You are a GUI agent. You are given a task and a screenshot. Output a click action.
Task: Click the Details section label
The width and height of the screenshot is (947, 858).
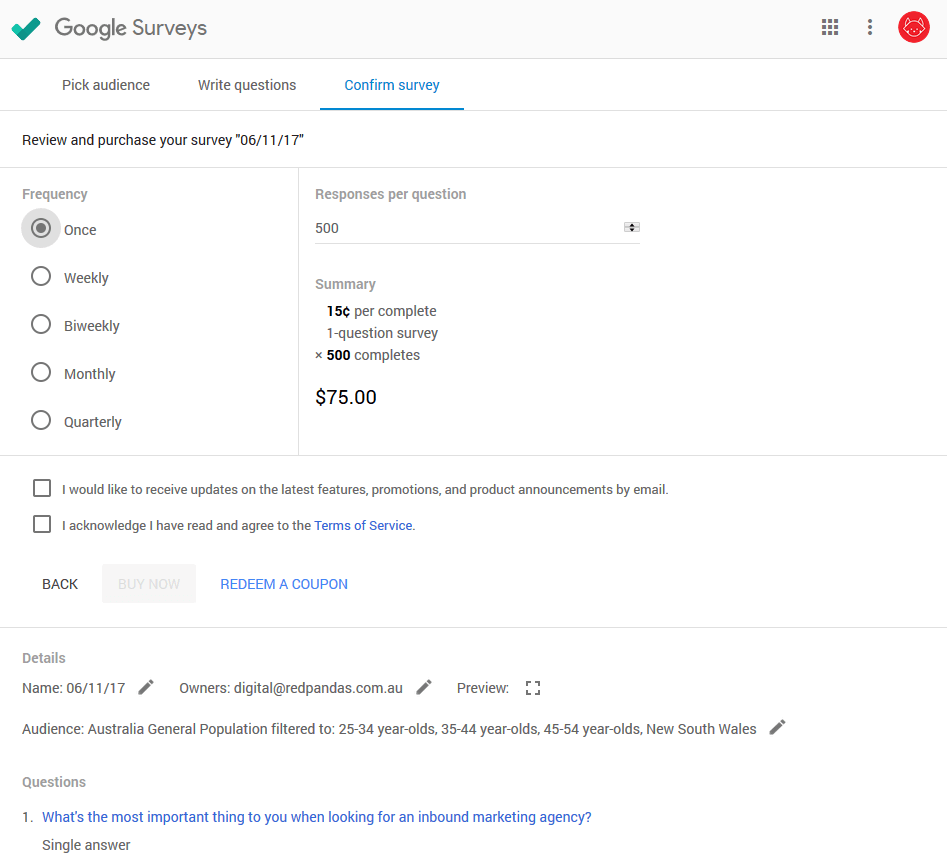tap(44, 658)
